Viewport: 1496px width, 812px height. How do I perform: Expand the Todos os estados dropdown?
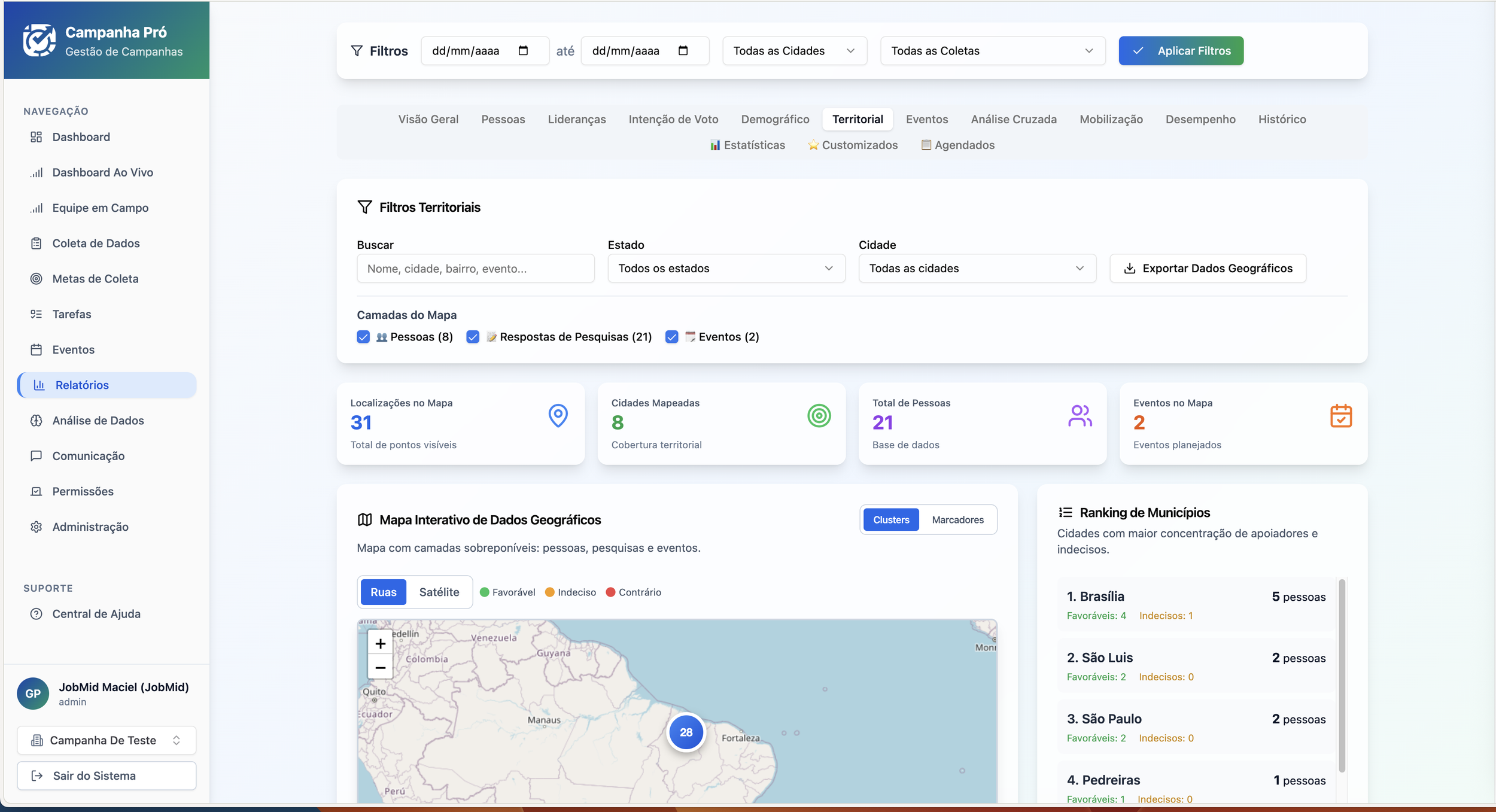726,269
